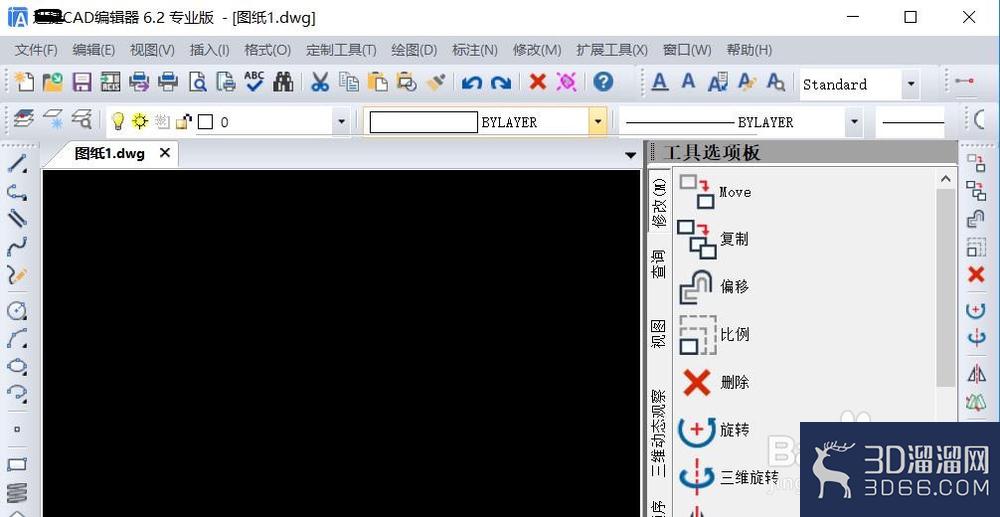Toggle the layer lock padlock icon
The width and height of the screenshot is (1000, 517).
183,122
